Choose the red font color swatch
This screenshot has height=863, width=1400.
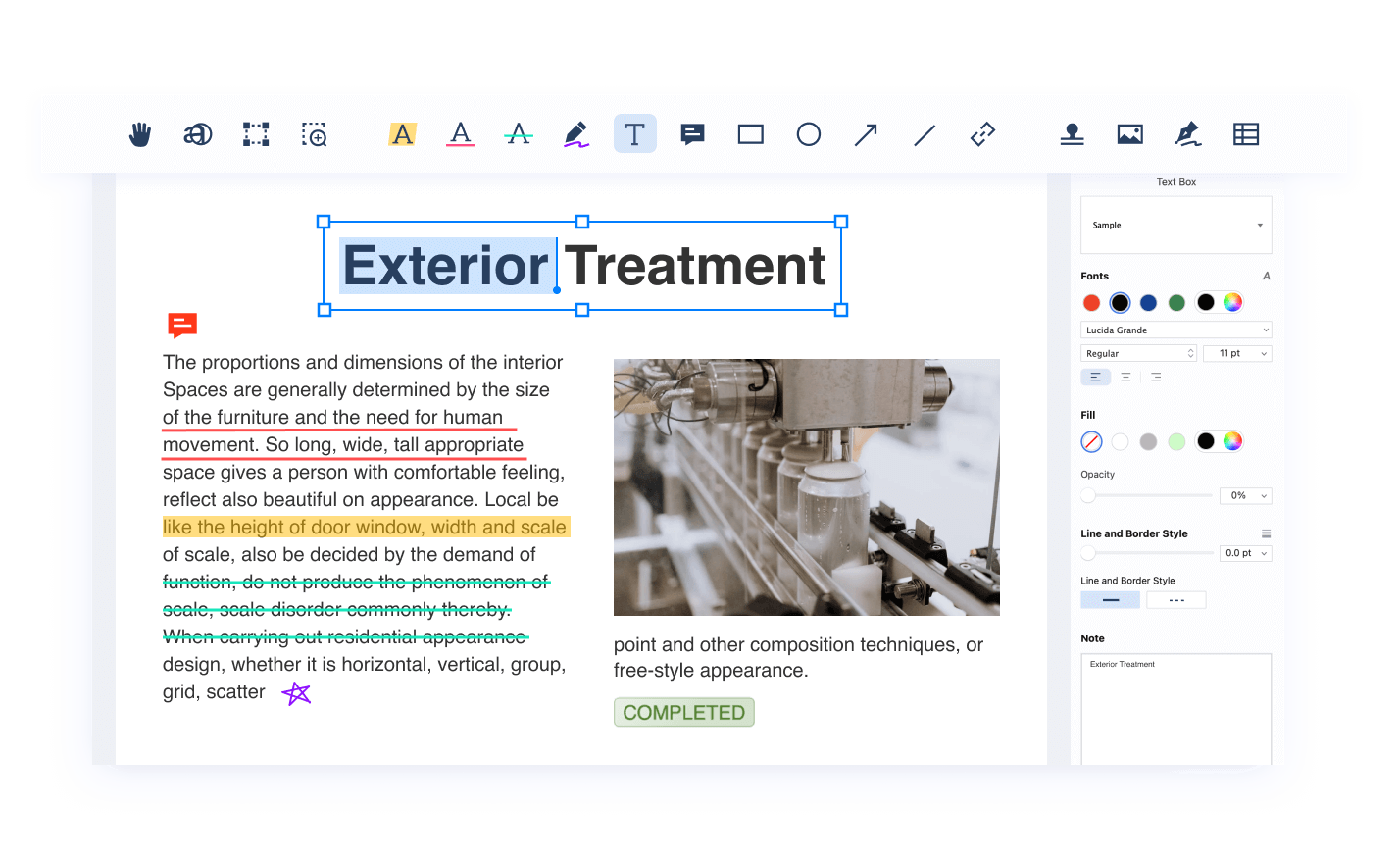(x=1091, y=303)
